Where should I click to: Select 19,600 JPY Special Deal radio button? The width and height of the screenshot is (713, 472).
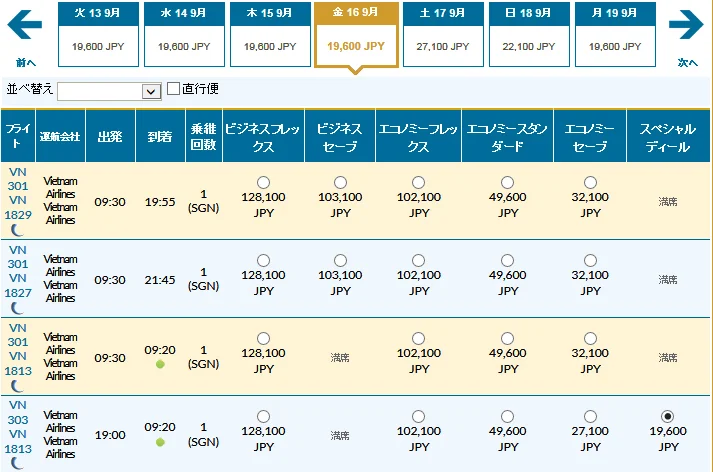coord(668,417)
